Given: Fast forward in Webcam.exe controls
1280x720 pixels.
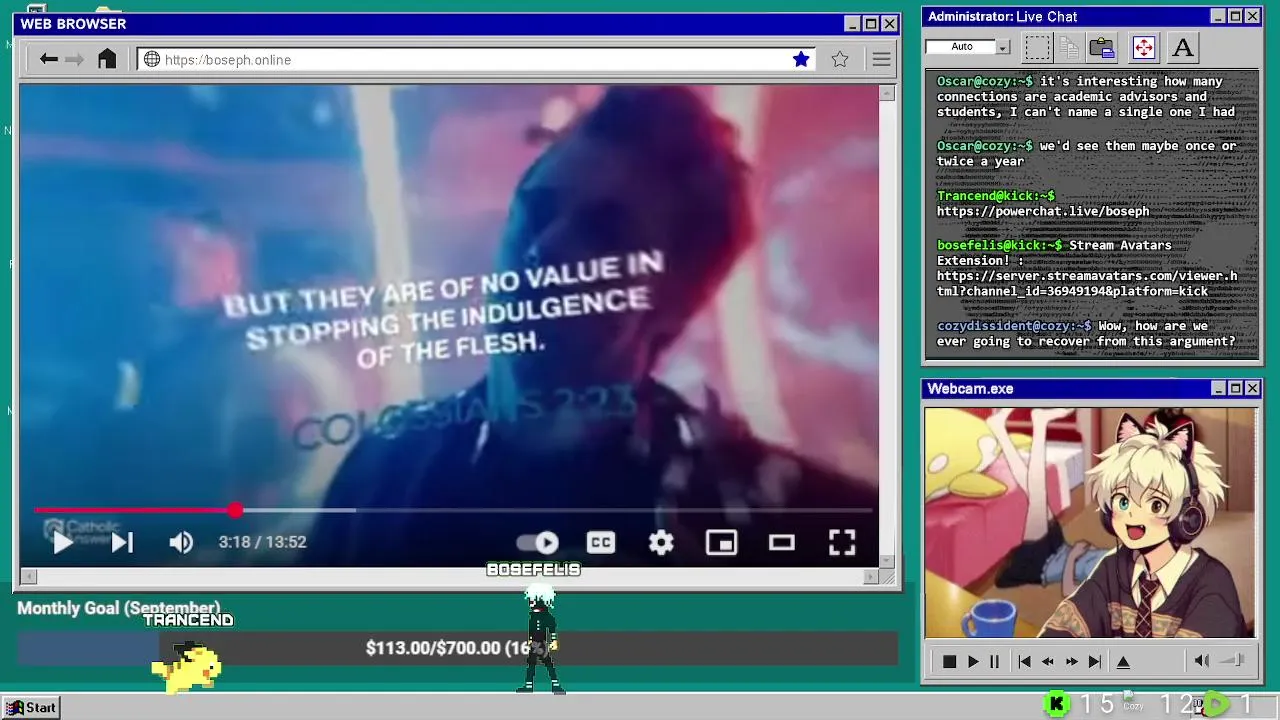Looking at the screenshot, I should coord(1071,662).
